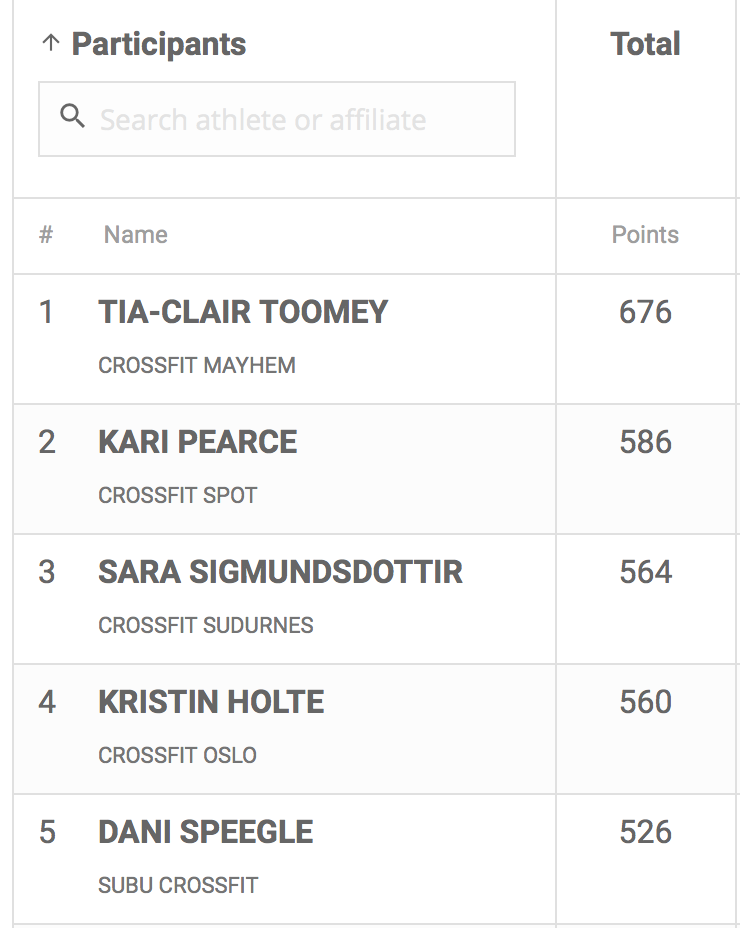The height and width of the screenshot is (928, 740).
Task: Click Dani Speegle name
Action: (x=206, y=832)
